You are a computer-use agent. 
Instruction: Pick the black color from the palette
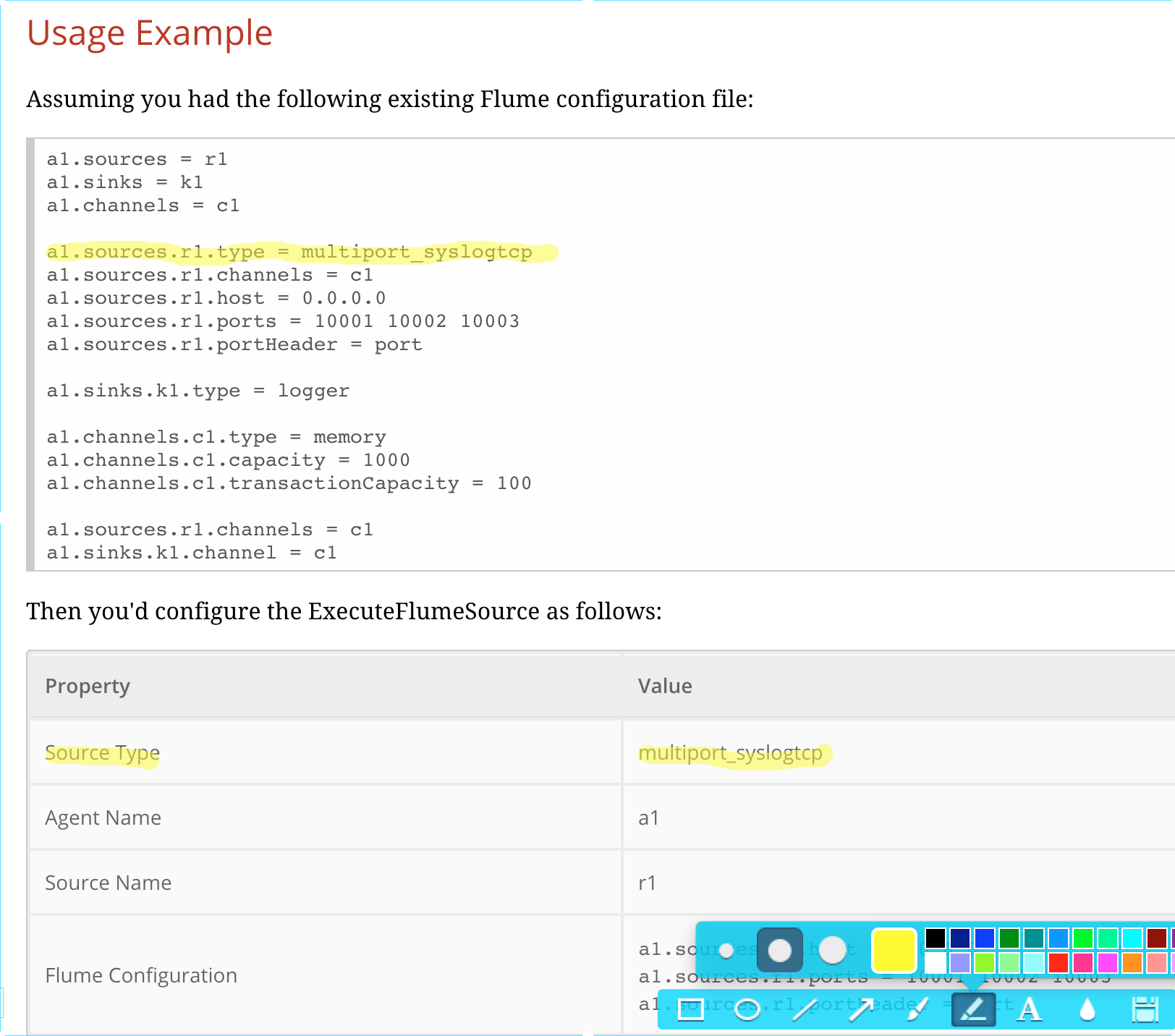pos(935,938)
